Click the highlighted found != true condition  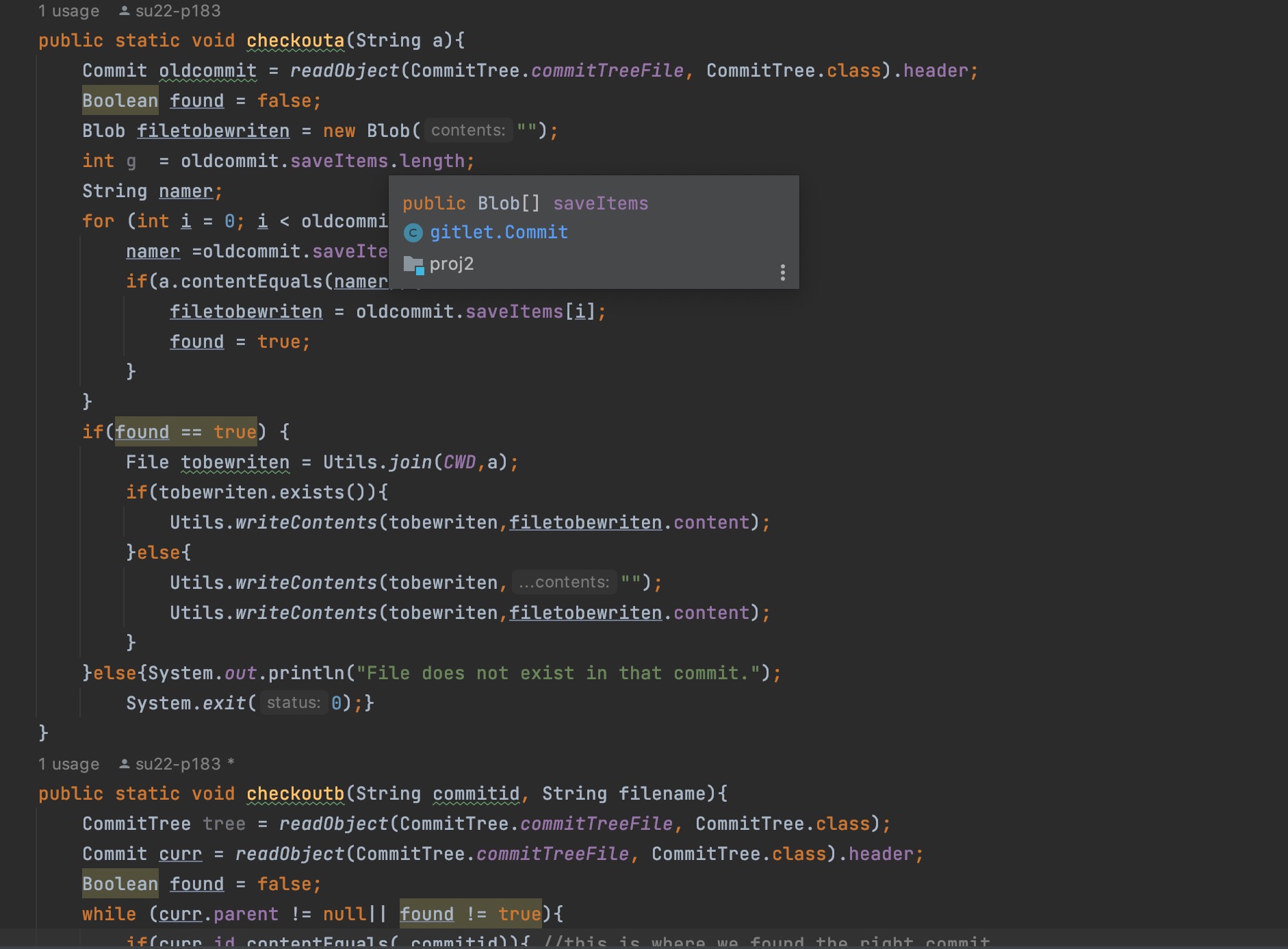pyautogui.click(x=470, y=914)
